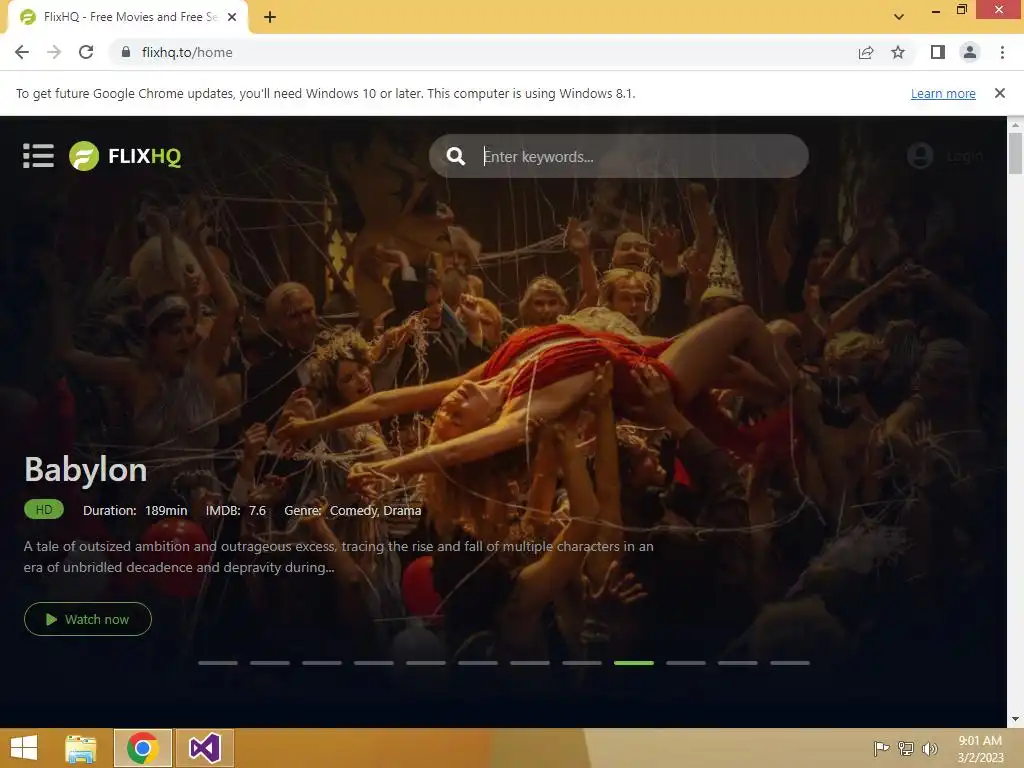The width and height of the screenshot is (1024, 768).
Task: Dismiss the Chrome update notification bar
Action: click(x=1000, y=93)
